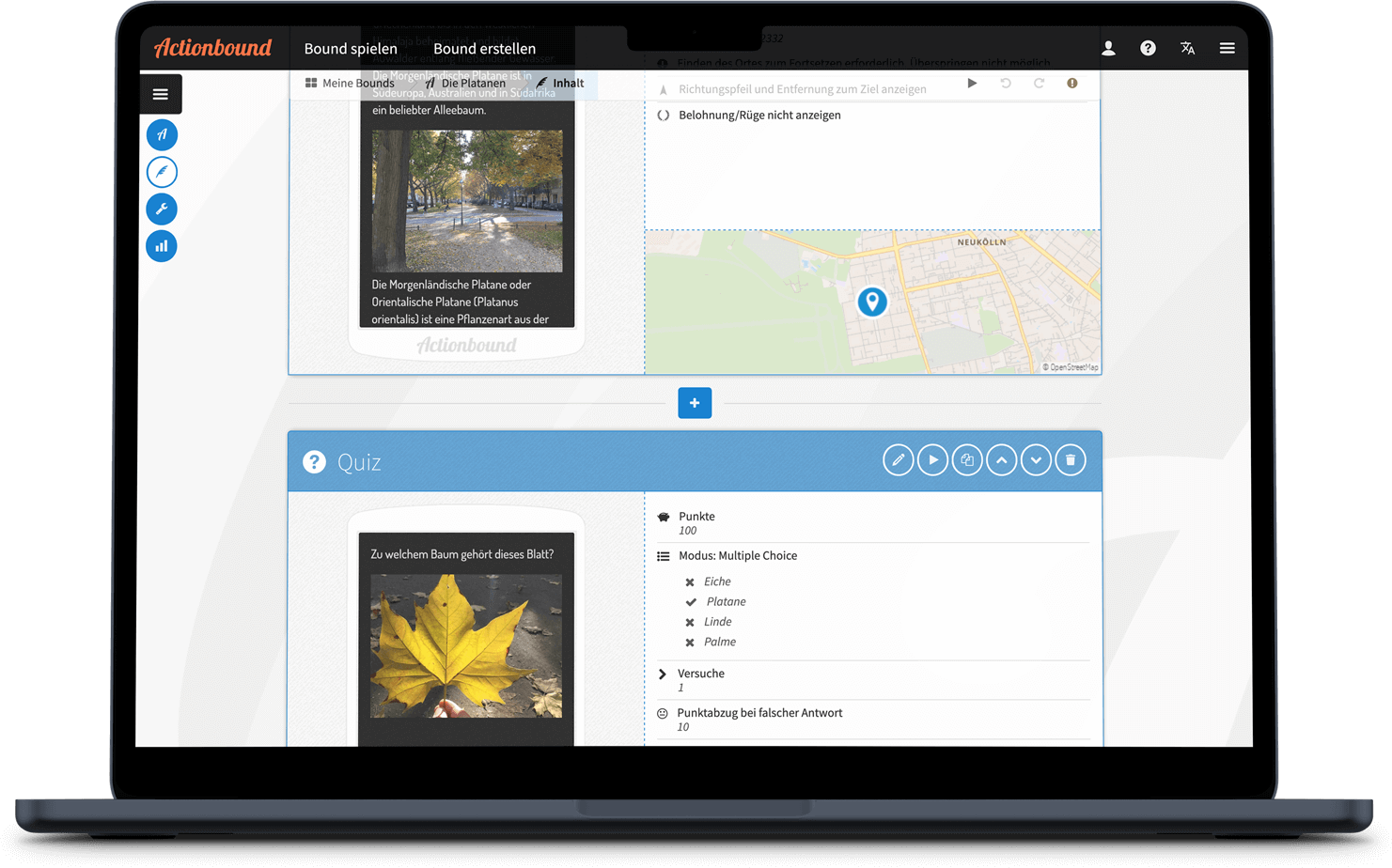Open the wrench tool icon in the sidebar

(161, 209)
